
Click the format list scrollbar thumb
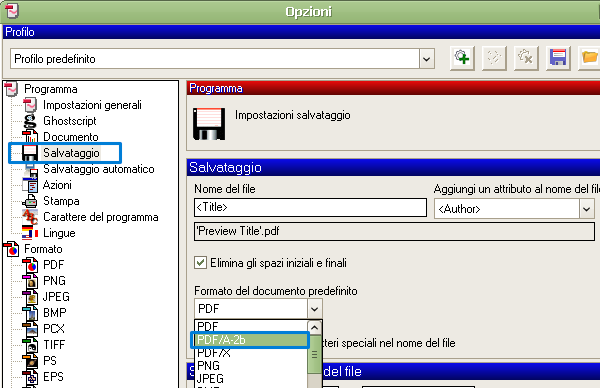click(315, 354)
